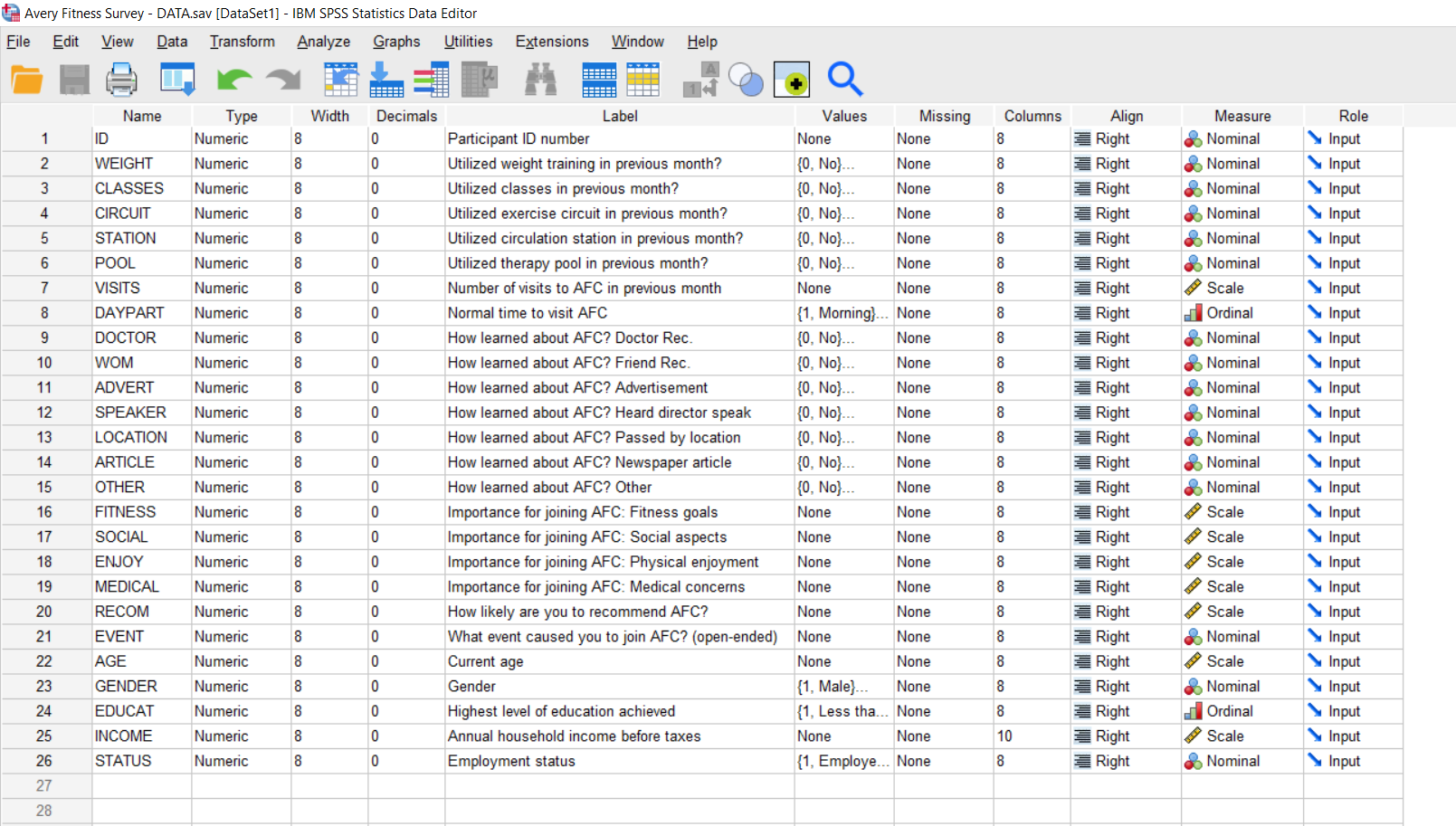Click the INCOME variable name cell
The height and width of the screenshot is (826, 1456).
142,736
